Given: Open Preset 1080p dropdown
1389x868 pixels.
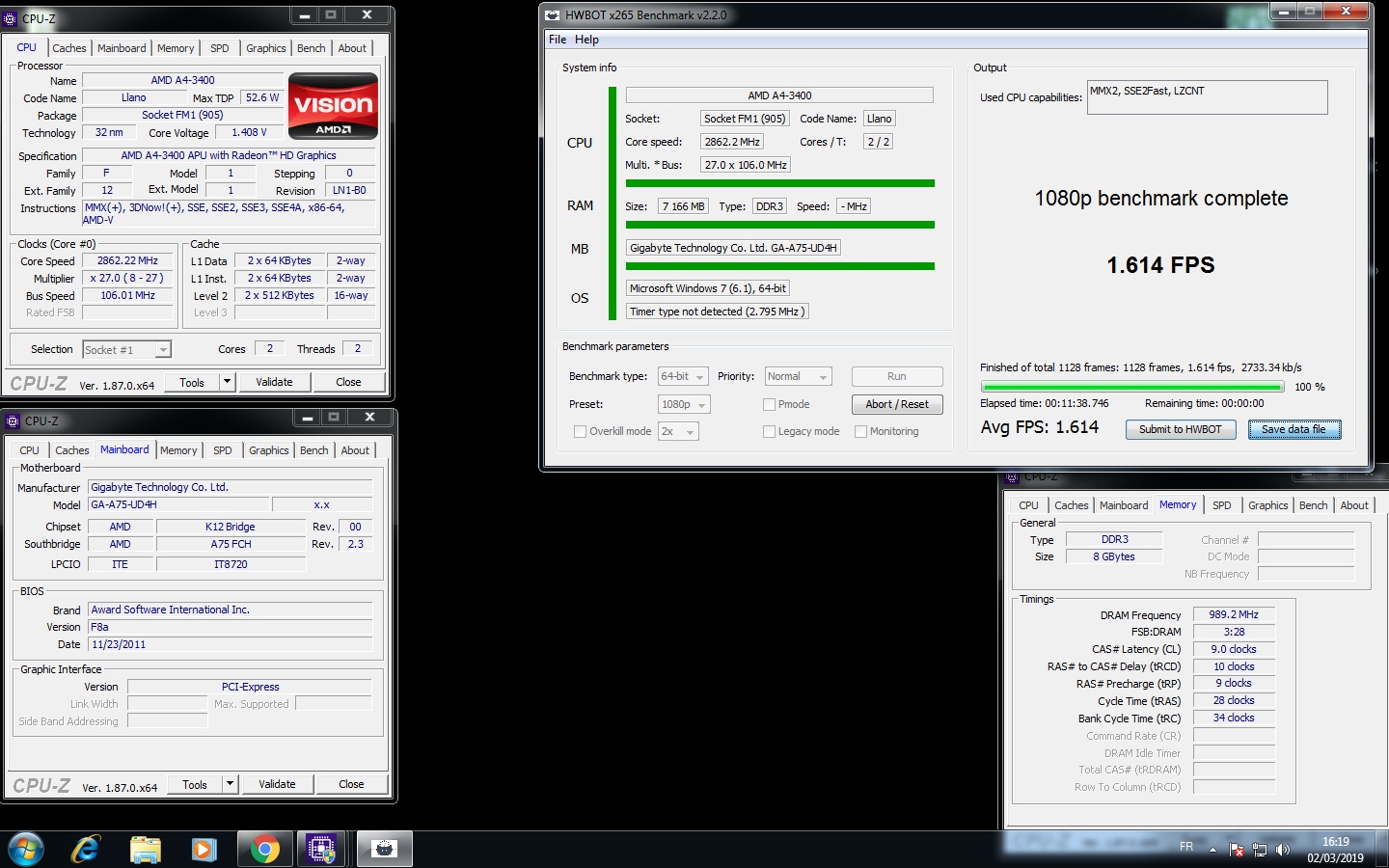Looking at the screenshot, I should (x=684, y=404).
